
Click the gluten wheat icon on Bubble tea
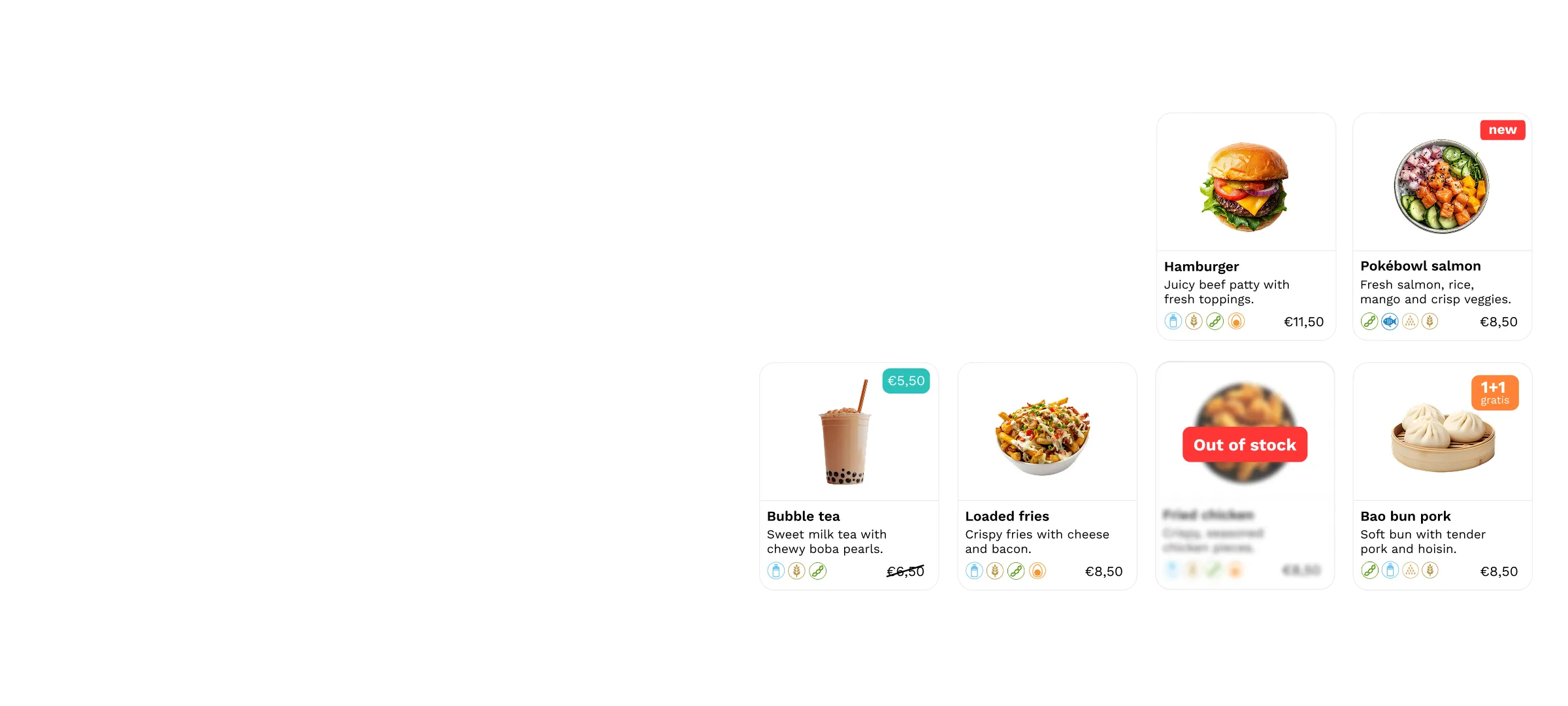tap(796, 571)
